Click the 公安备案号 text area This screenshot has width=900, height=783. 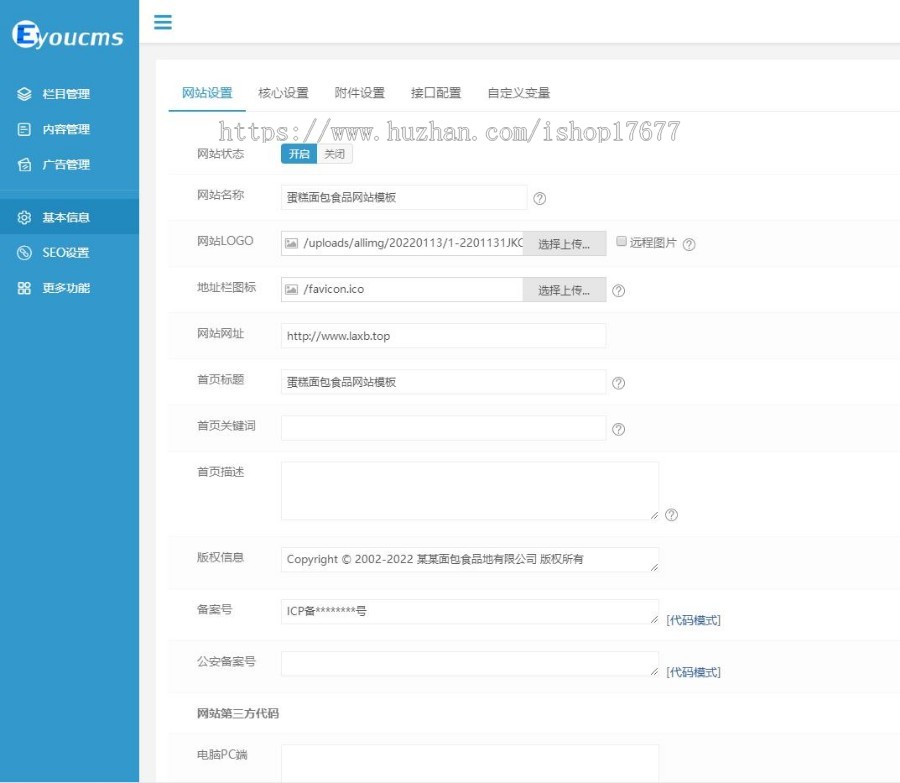coord(470,664)
